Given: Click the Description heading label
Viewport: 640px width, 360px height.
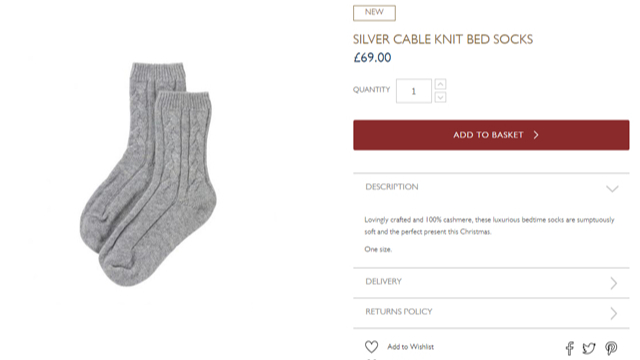Looking at the screenshot, I should click(x=392, y=187).
